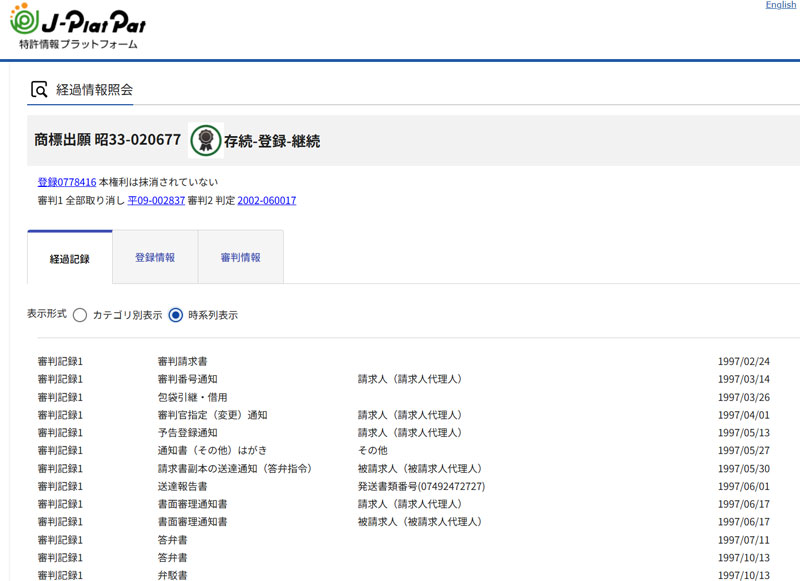This screenshot has height=581, width=800.
Task: Switch language via English link
Action: tap(780, 5)
